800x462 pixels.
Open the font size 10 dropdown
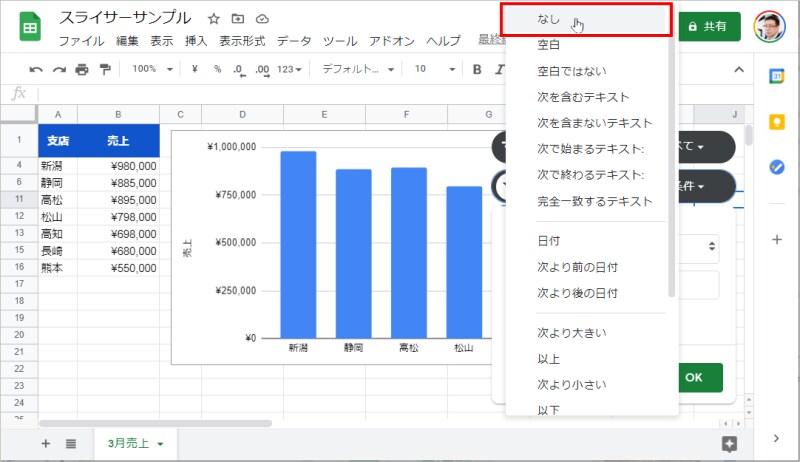[434, 69]
